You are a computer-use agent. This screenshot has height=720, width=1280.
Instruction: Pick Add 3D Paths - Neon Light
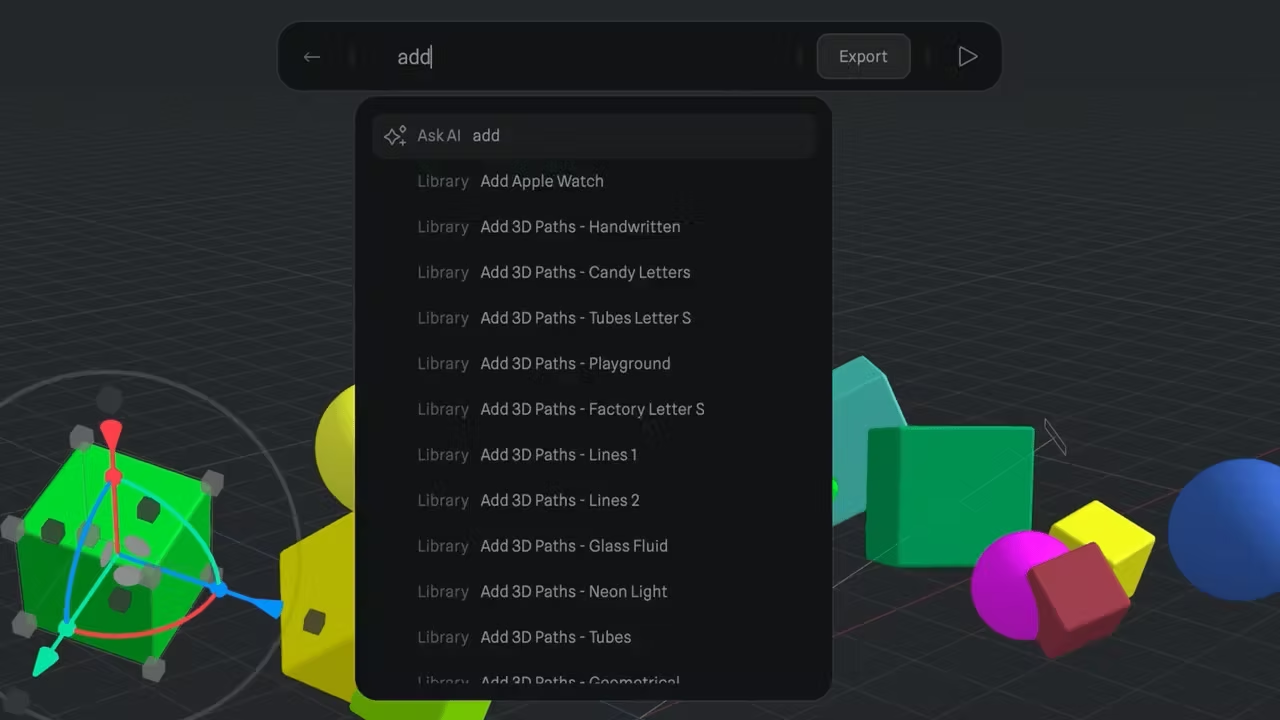tap(573, 592)
